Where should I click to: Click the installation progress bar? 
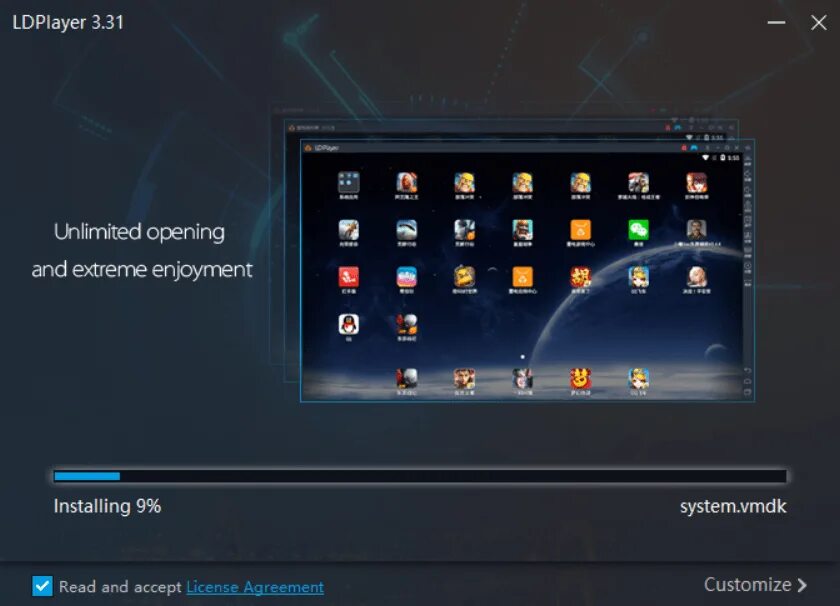[420, 476]
